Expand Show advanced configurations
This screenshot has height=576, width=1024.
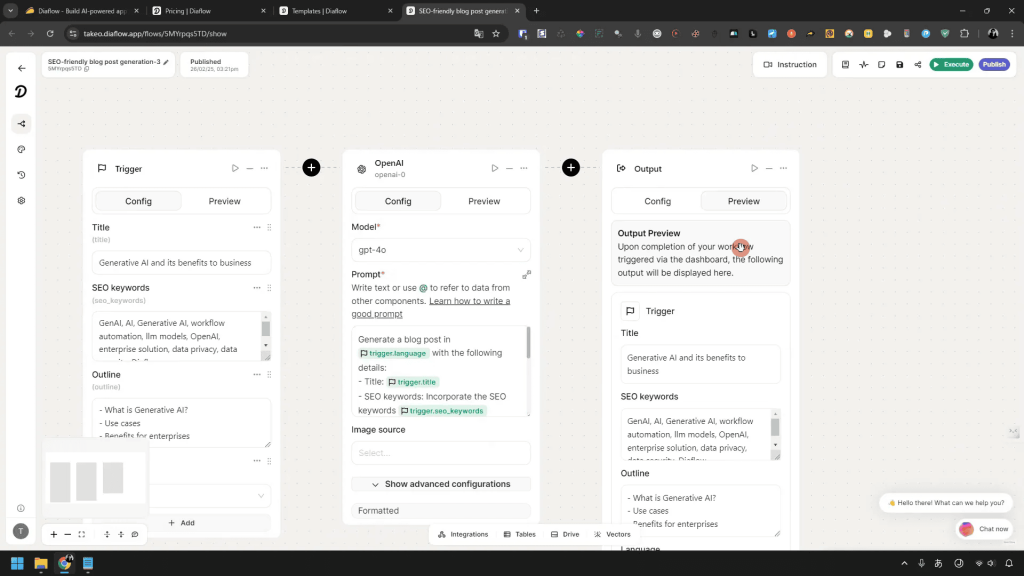tap(441, 484)
